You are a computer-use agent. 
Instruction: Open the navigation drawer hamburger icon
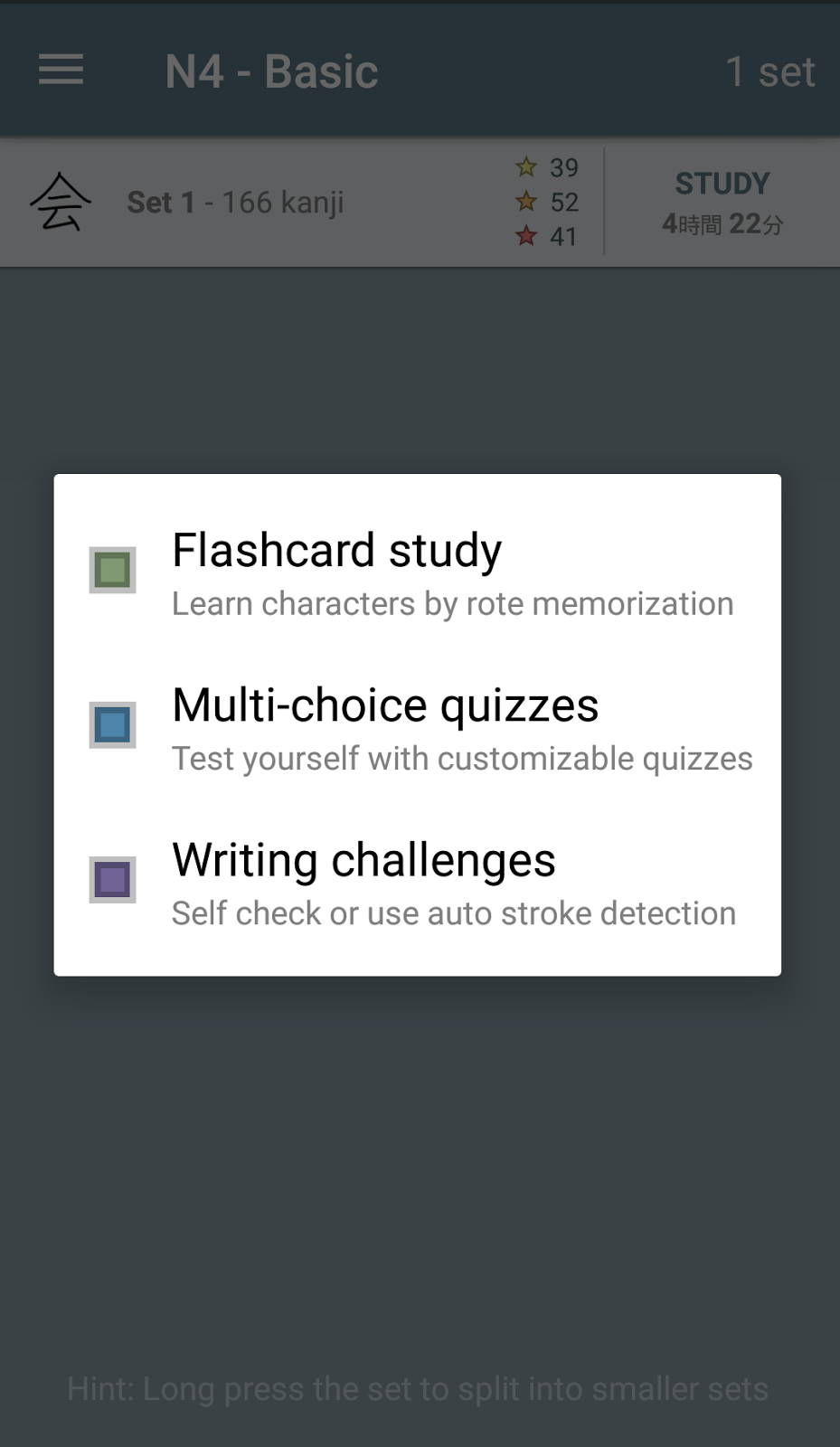point(60,70)
